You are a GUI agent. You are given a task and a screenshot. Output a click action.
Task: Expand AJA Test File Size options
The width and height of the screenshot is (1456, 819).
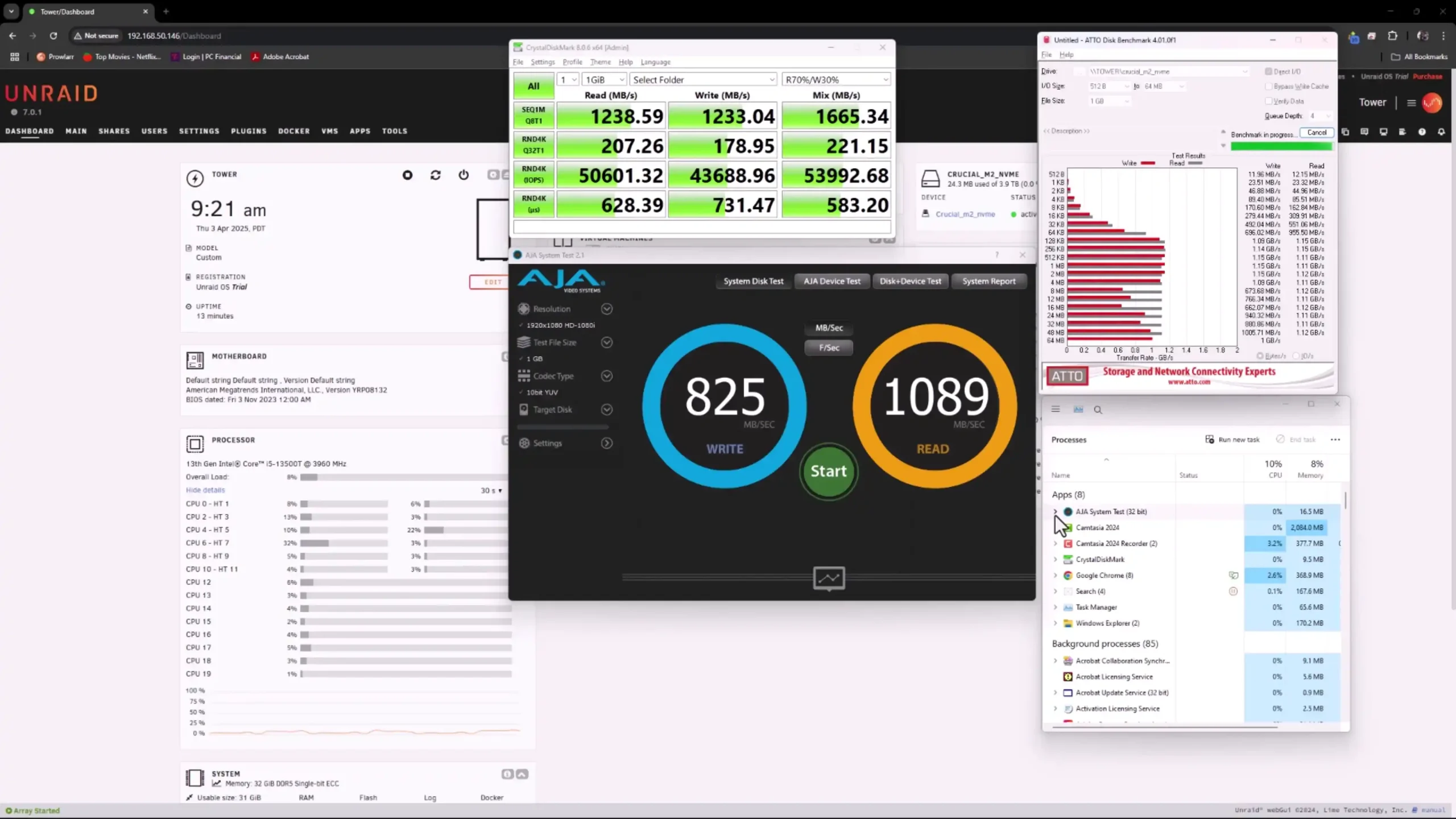coord(607,342)
